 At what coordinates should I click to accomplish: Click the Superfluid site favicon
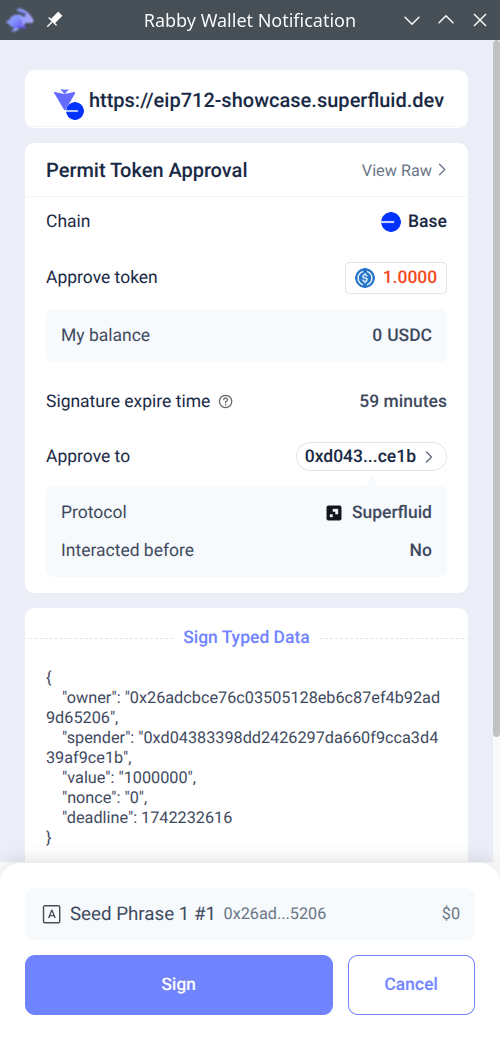[68, 103]
